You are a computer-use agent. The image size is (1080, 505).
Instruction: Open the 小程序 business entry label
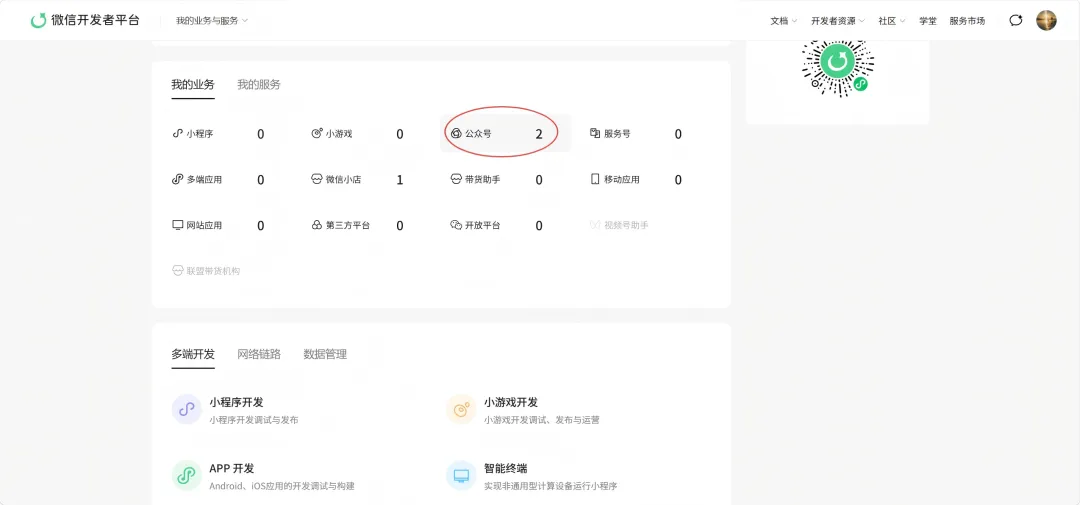point(200,134)
